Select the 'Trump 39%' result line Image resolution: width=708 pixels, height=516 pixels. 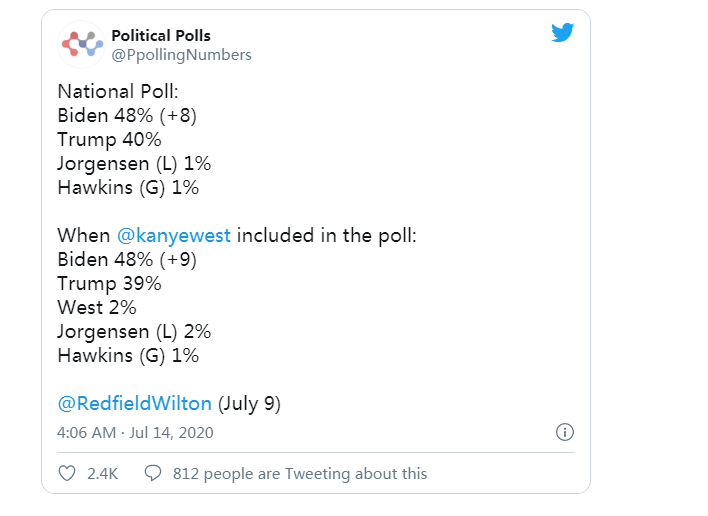click(x=109, y=284)
